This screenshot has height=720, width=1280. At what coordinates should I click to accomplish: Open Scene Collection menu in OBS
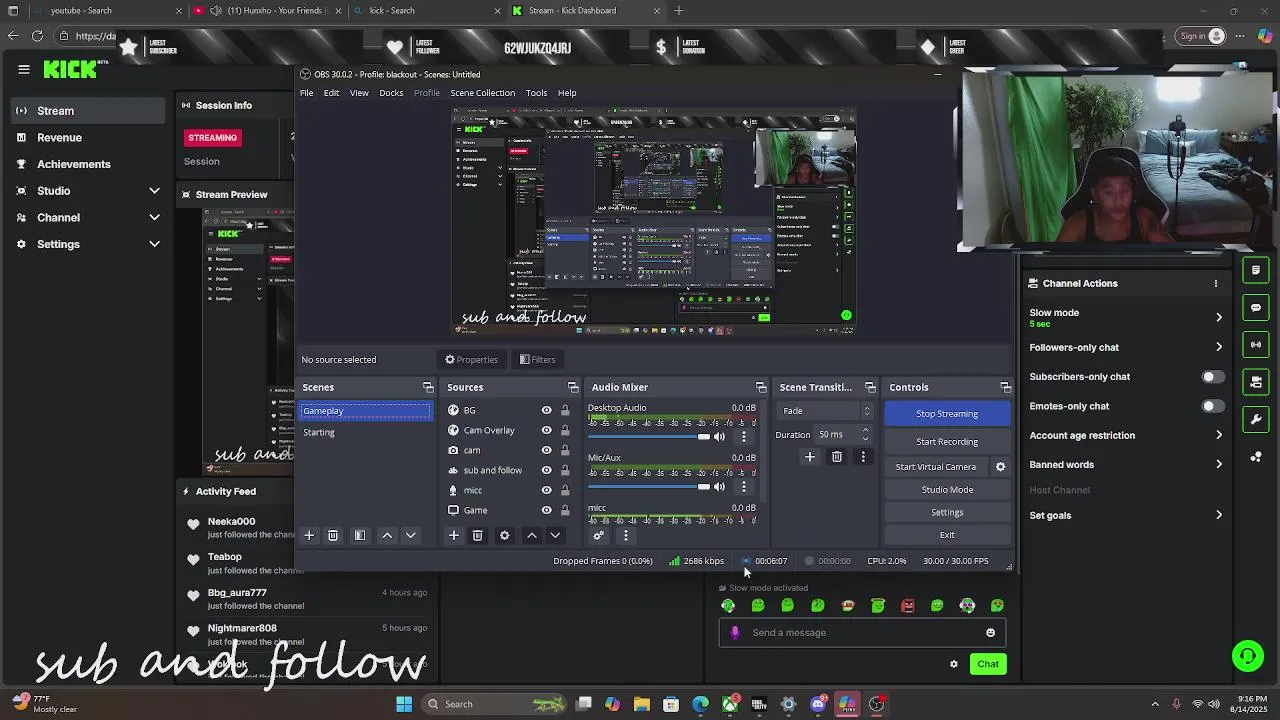point(482,93)
